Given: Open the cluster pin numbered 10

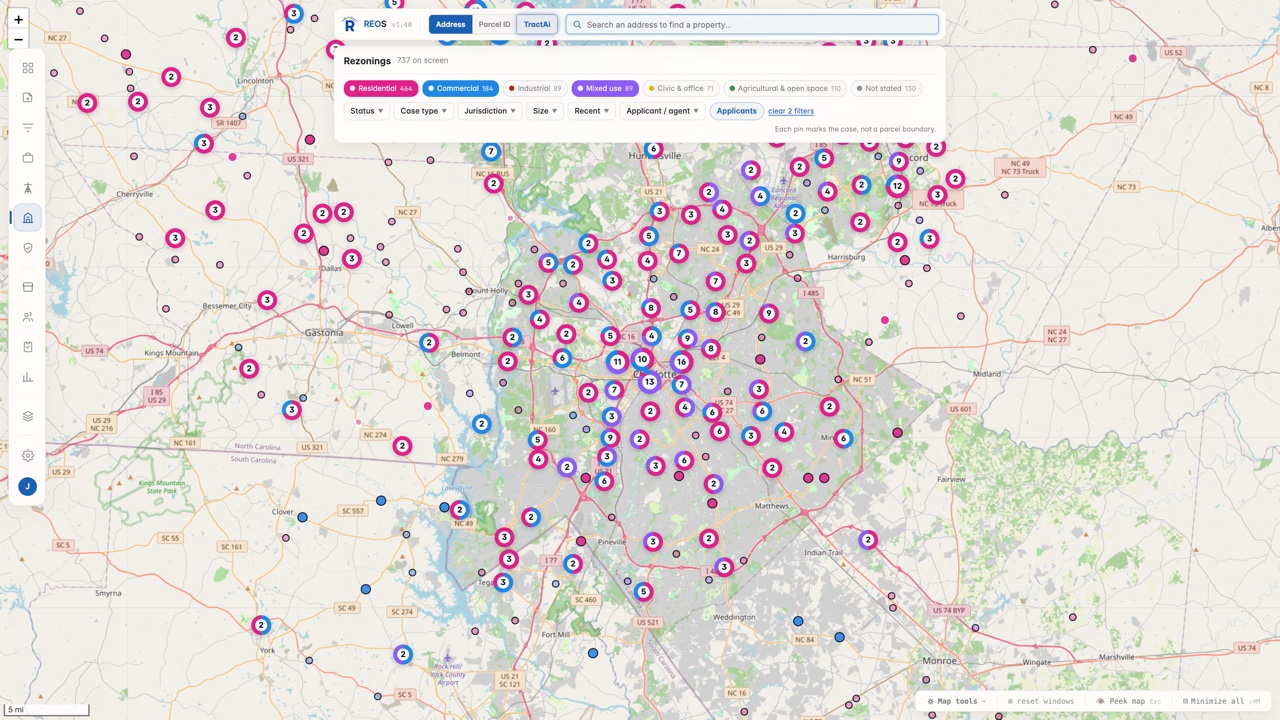Looking at the screenshot, I should 642,359.
